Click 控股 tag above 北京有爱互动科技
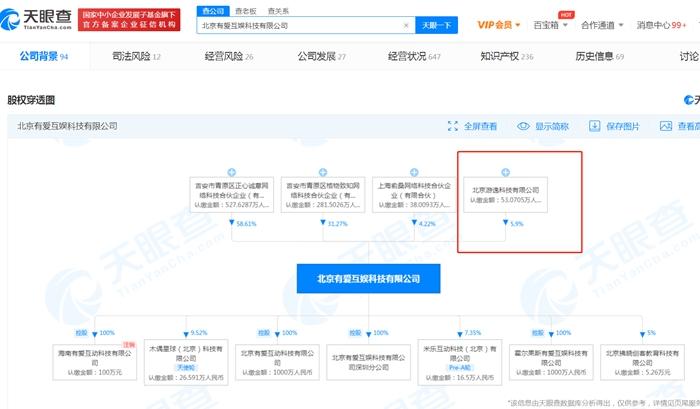This screenshot has width=700, height=409. 264,333
